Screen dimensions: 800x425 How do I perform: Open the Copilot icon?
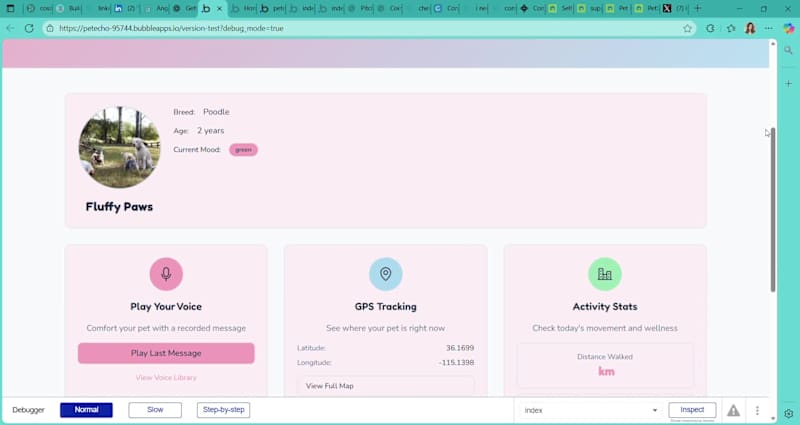coord(789,29)
